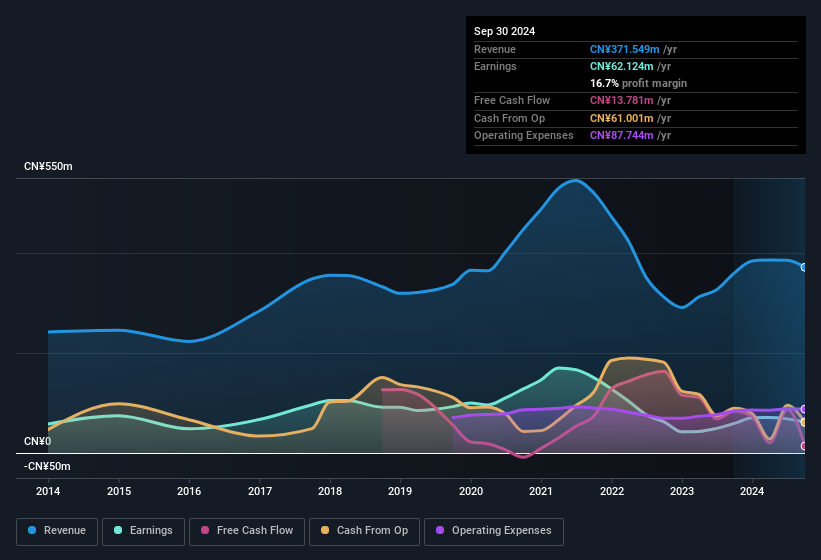Toggle the Free Cash Flow series label
The width and height of the screenshot is (821, 560).
coord(254,530)
